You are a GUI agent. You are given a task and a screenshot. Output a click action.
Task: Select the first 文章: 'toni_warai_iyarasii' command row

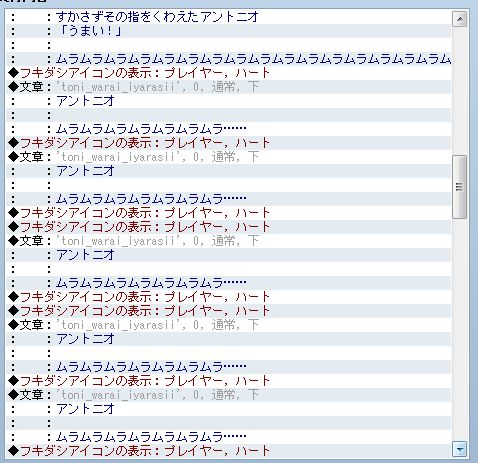tap(229, 87)
